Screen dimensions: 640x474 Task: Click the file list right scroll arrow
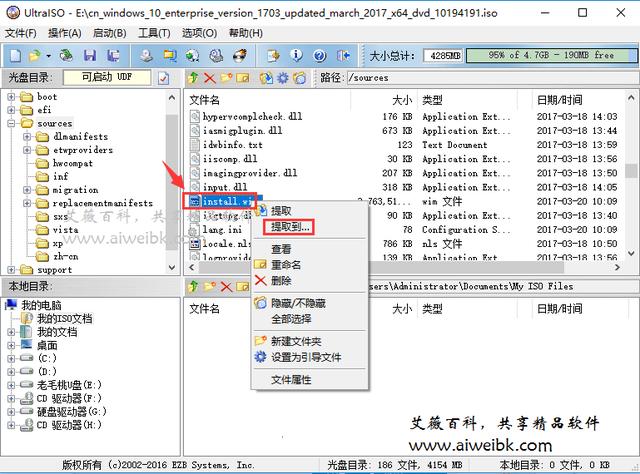click(x=617, y=268)
